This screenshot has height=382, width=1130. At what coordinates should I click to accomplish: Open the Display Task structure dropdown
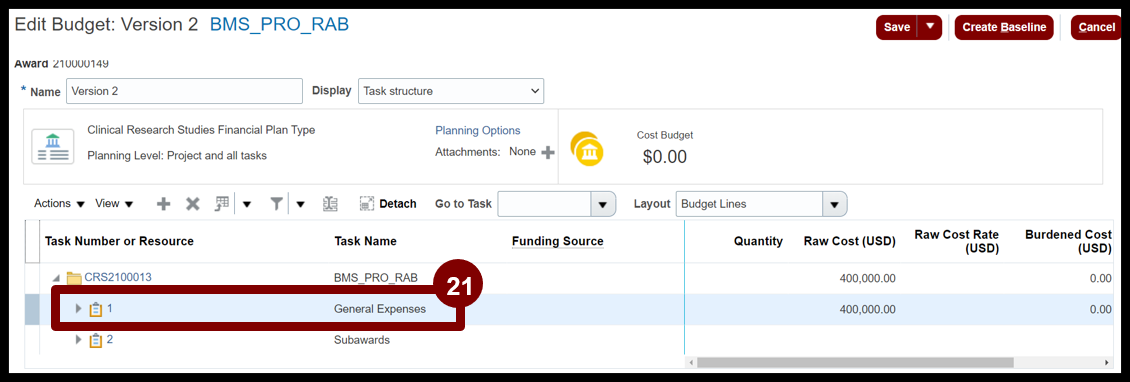pos(451,92)
